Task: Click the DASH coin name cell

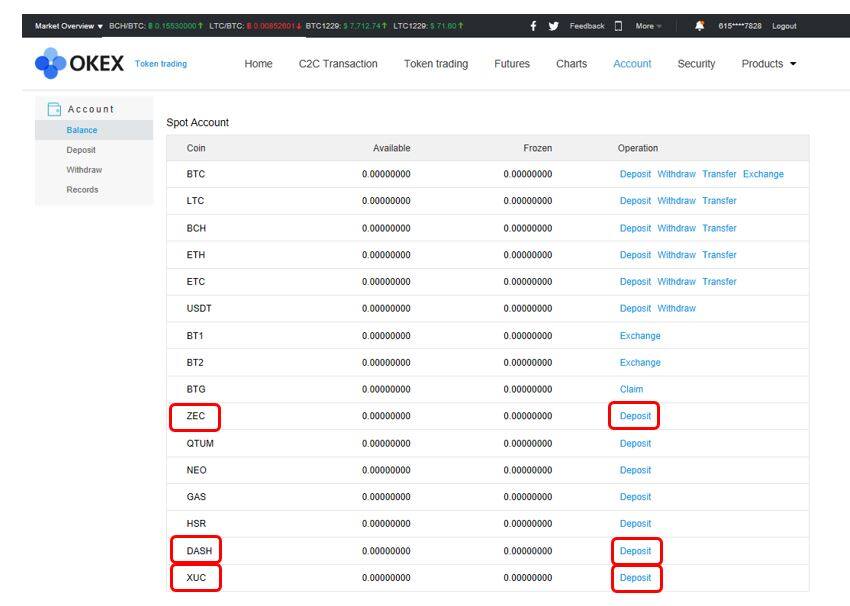Action: click(x=199, y=551)
